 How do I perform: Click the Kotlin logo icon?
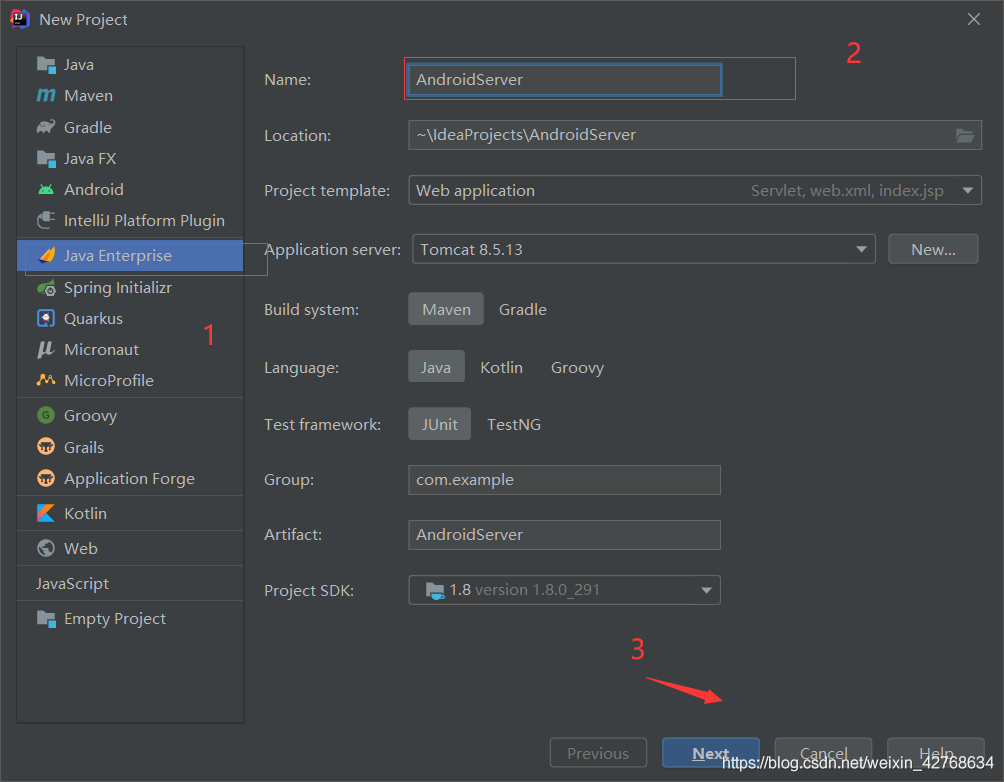point(46,514)
